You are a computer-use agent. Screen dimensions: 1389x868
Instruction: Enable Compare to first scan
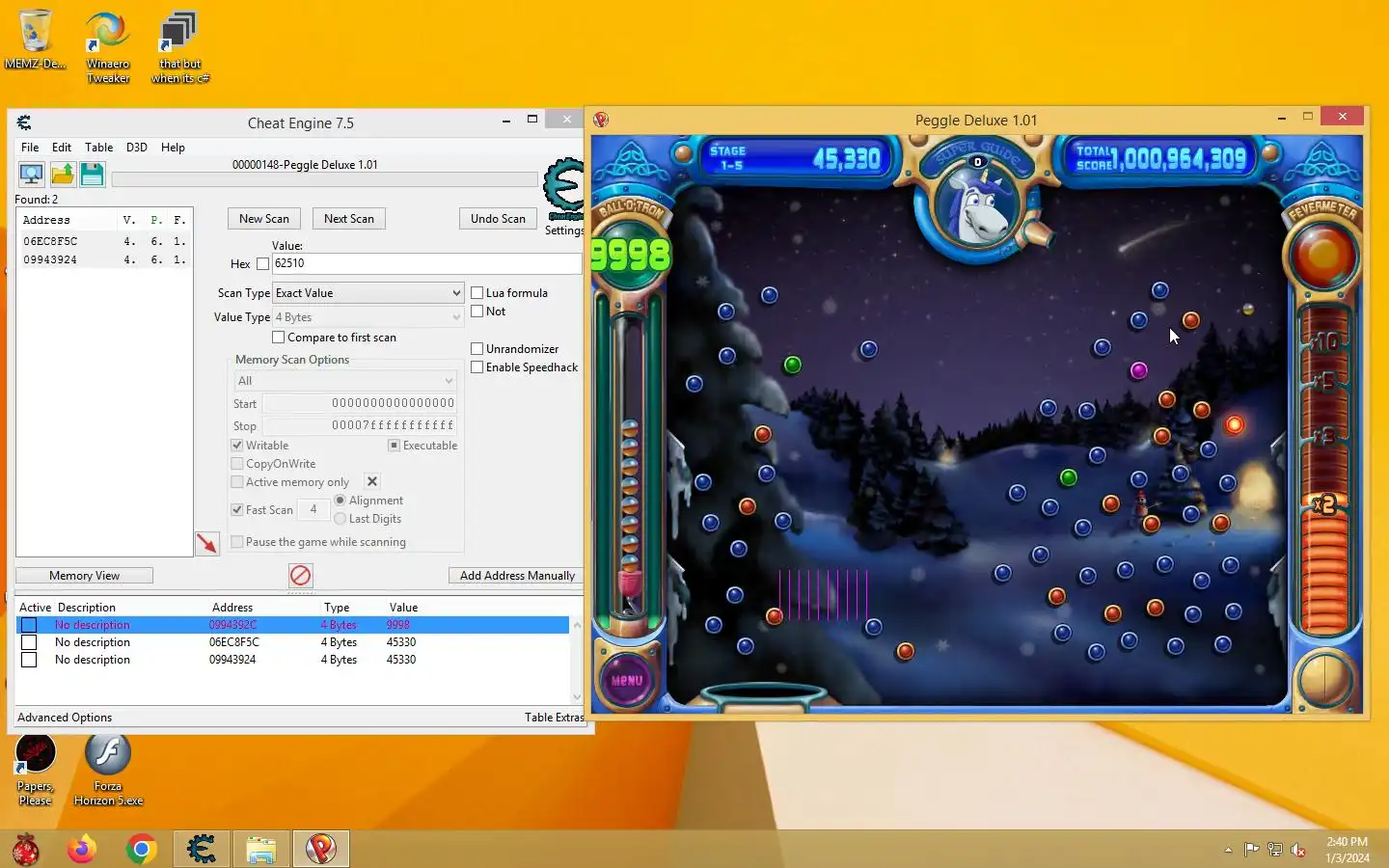click(x=278, y=338)
